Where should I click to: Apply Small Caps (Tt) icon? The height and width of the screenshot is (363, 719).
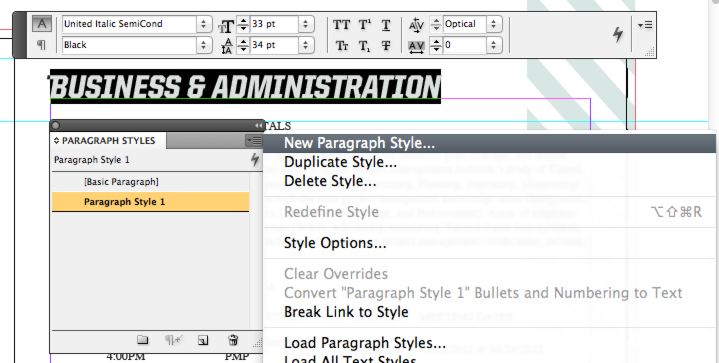[342, 45]
